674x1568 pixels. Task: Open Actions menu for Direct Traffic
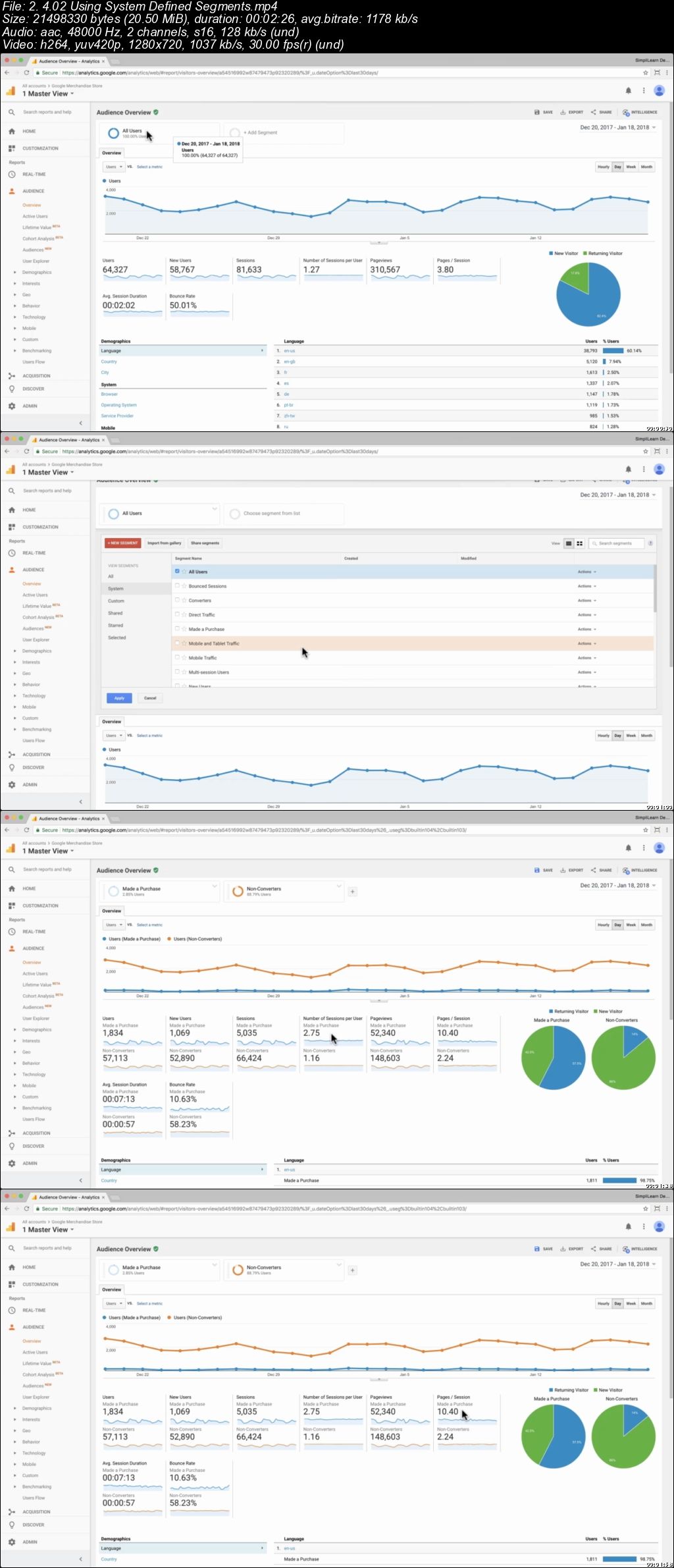pyautogui.click(x=587, y=615)
